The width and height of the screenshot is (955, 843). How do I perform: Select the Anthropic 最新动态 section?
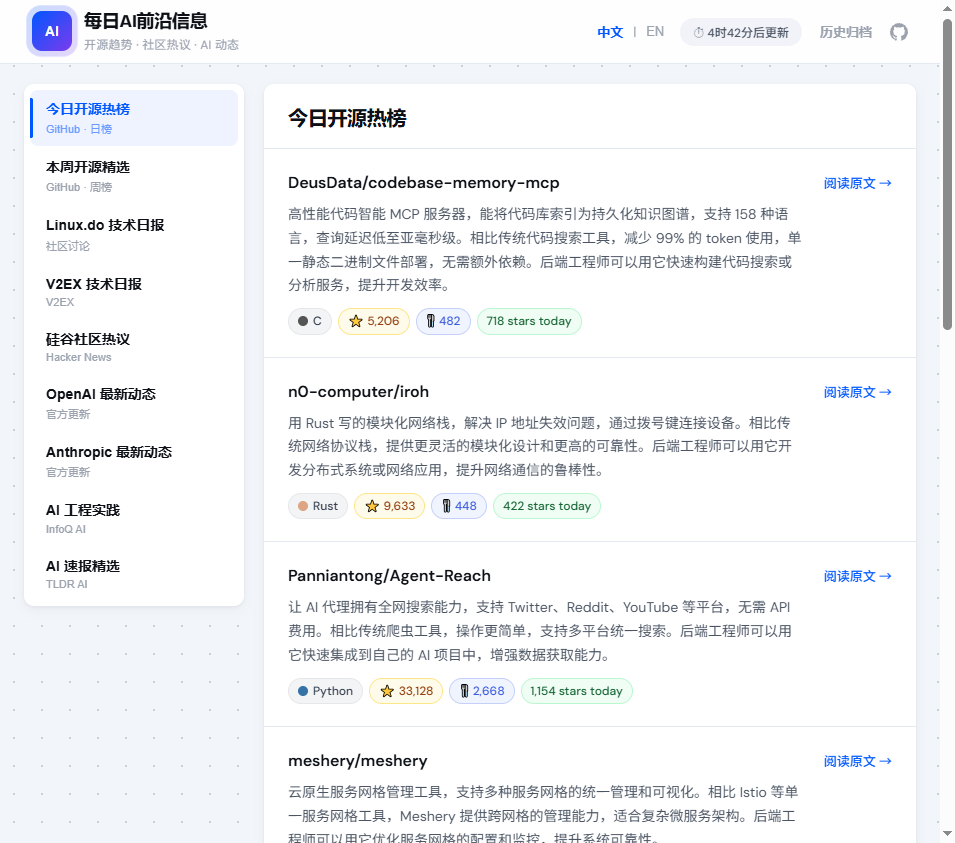coord(134,461)
